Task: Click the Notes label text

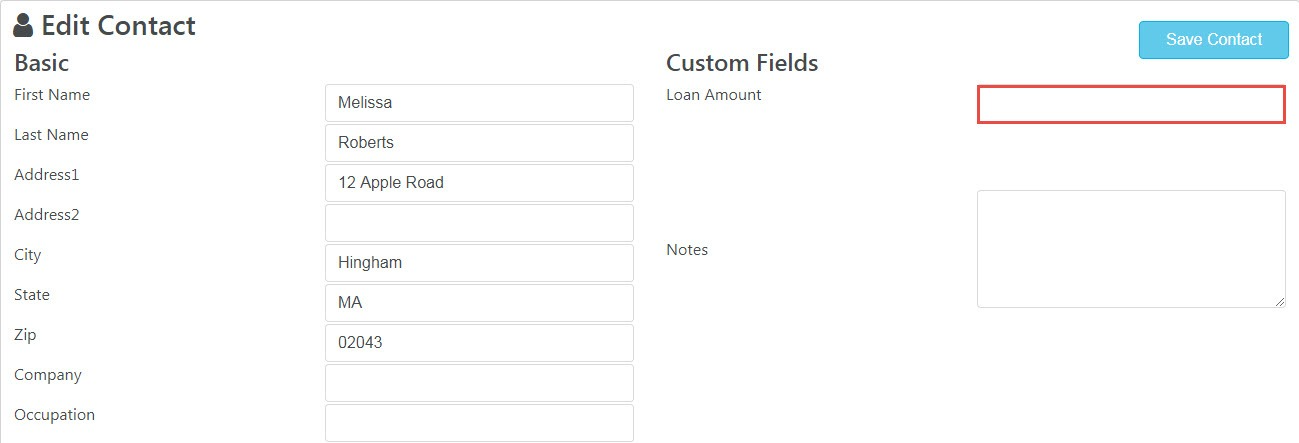Action: coord(687,250)
